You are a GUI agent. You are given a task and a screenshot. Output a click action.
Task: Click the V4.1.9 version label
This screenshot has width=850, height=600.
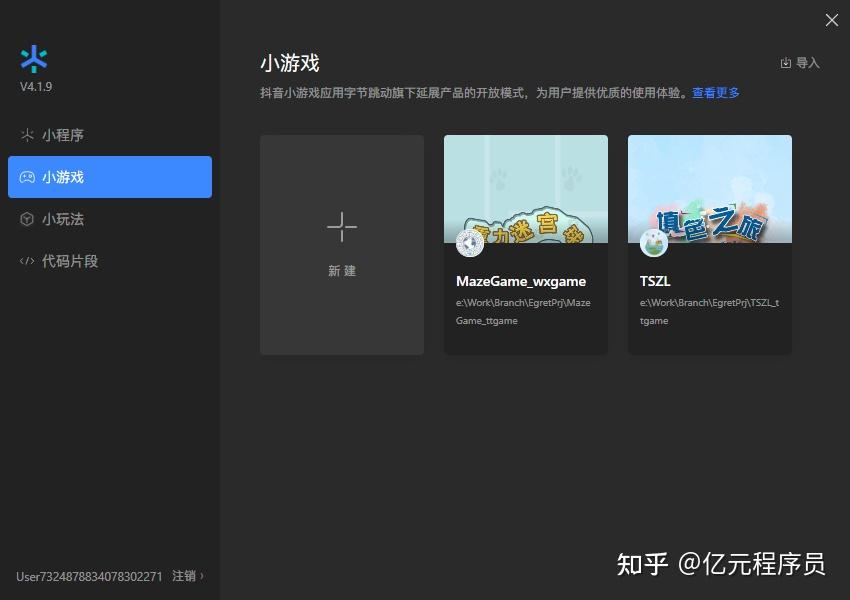36,87
